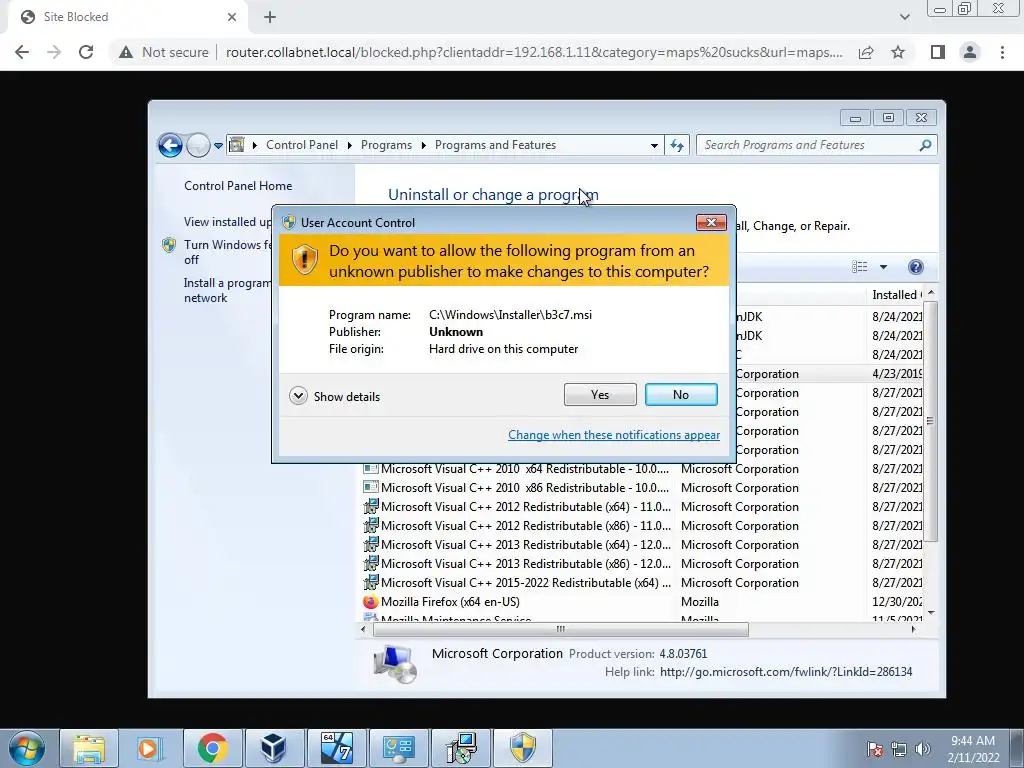1024x768 pixels.
Task: Open Change when these notifications appear link
Action: tap(614, 435)
